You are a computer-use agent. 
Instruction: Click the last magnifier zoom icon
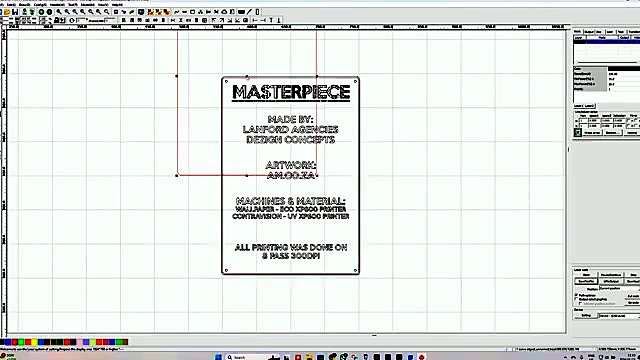(x=107, y=12)
